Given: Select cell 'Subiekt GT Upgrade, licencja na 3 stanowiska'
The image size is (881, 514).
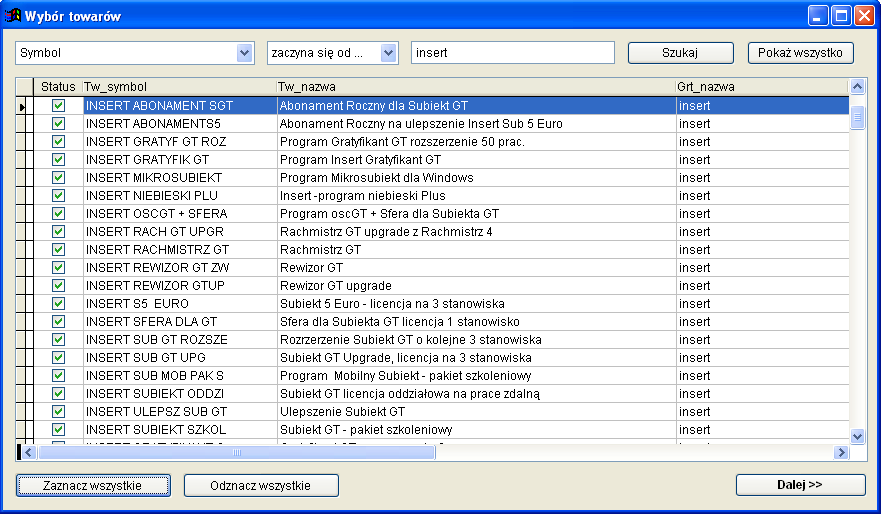Looking at the screenshot, I should 476,357.
